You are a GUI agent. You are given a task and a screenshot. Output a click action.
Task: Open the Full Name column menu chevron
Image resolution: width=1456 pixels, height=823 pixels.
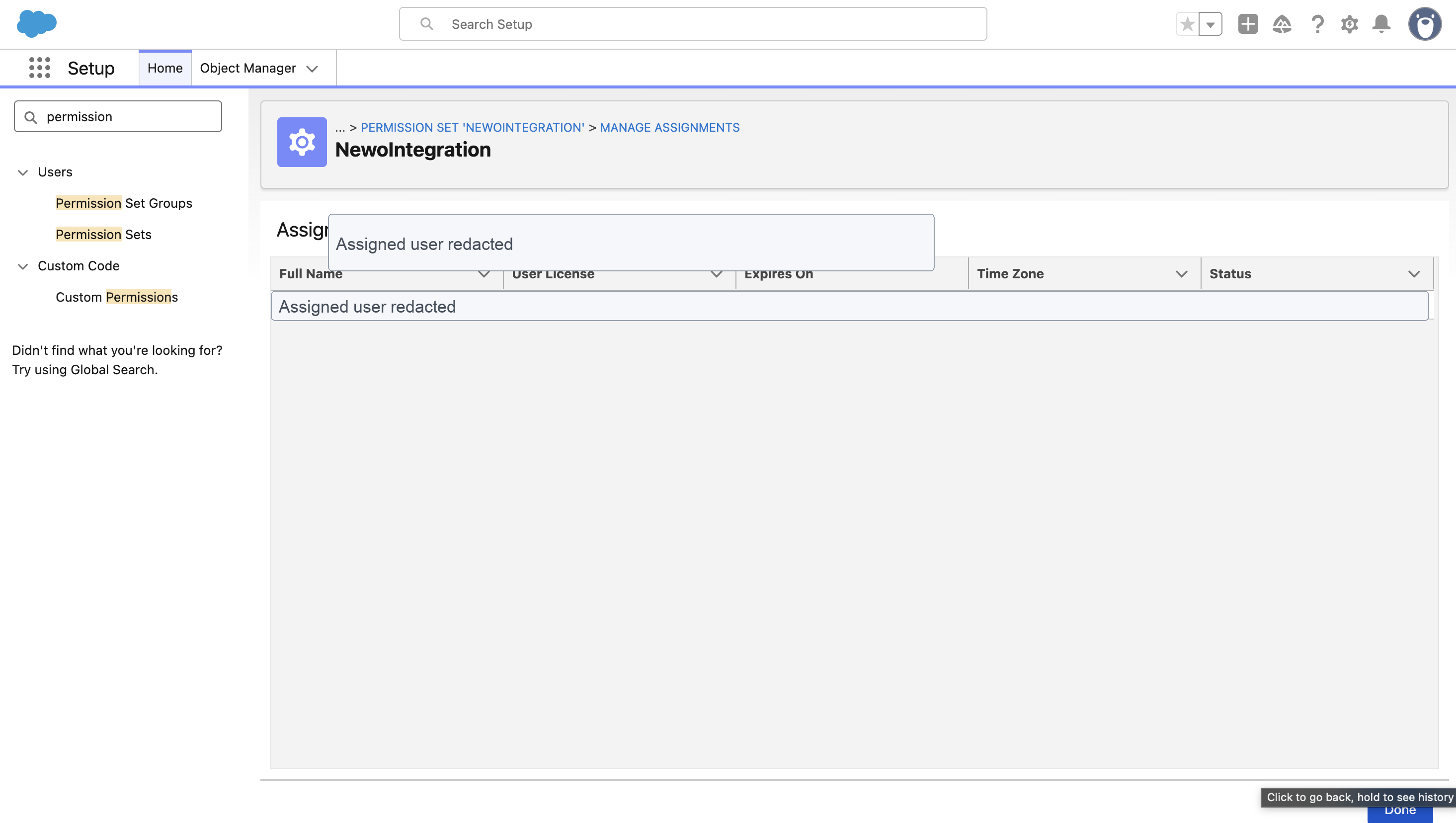tap(484, 274)
